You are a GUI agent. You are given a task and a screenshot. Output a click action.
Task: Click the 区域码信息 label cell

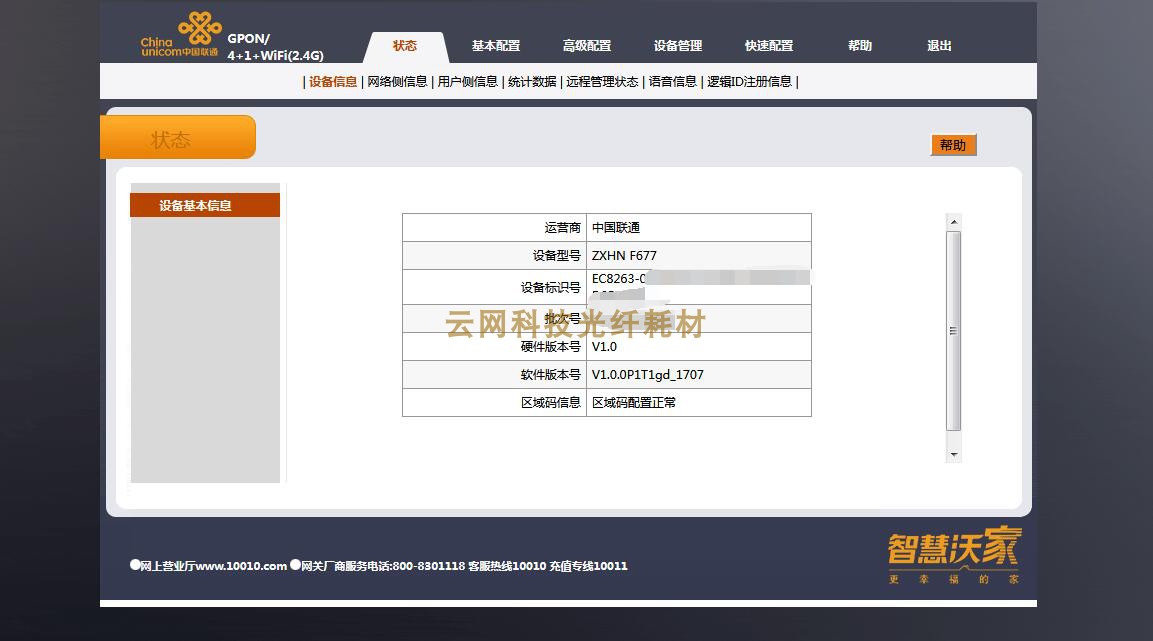tap(494, 403)
